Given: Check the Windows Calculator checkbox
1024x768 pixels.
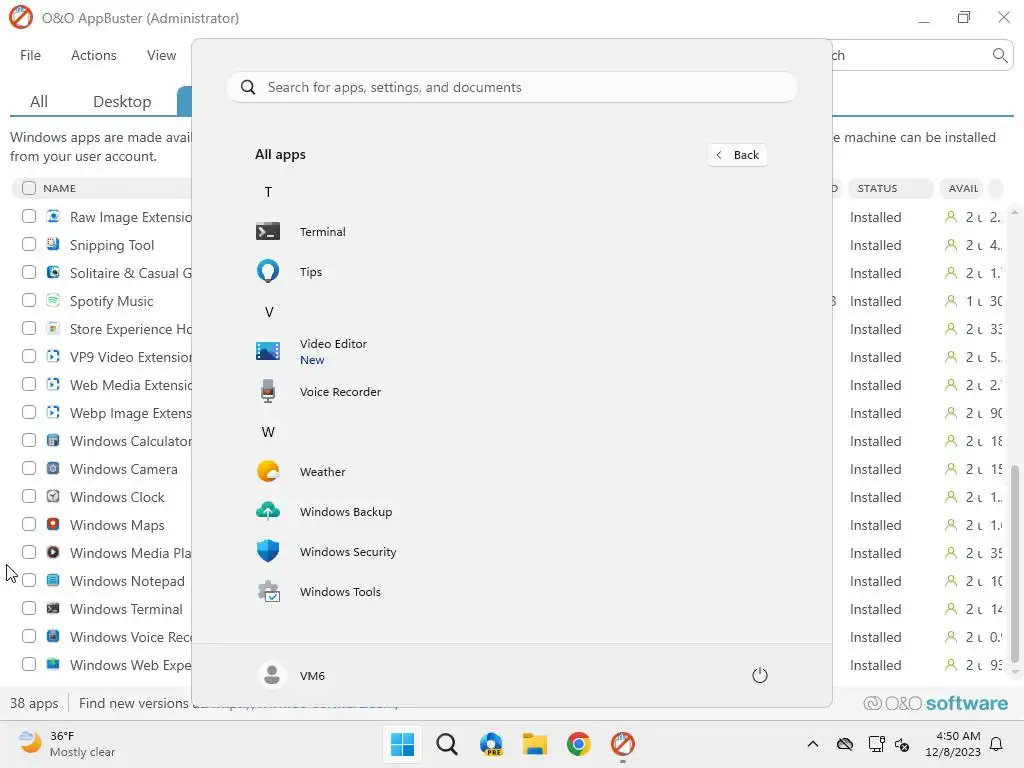Looking at the screenshot, I should [x=29, y=440].
